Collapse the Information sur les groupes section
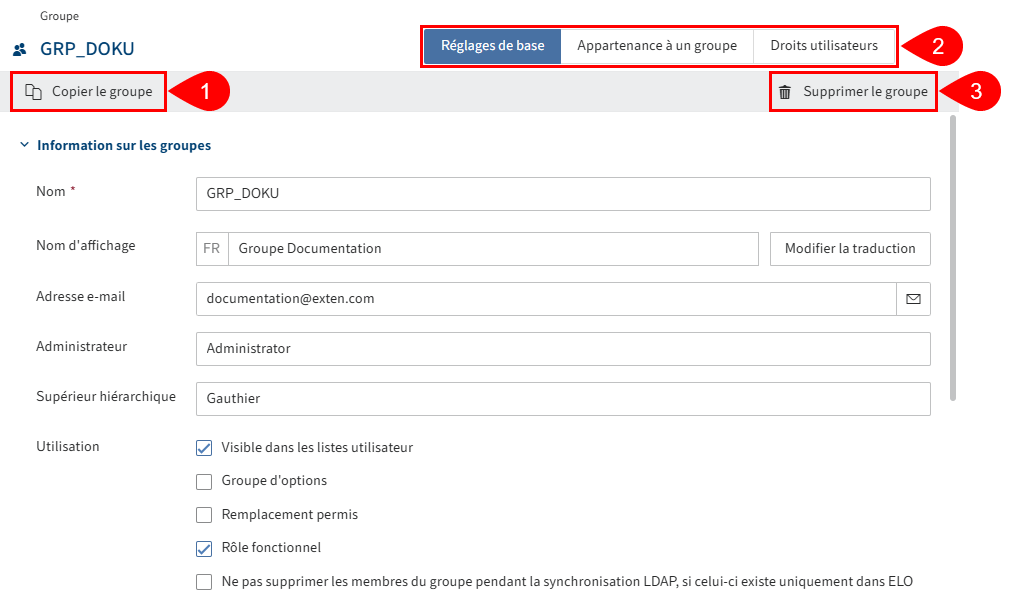Screen dimensions: 1016x614 (23, 144)
